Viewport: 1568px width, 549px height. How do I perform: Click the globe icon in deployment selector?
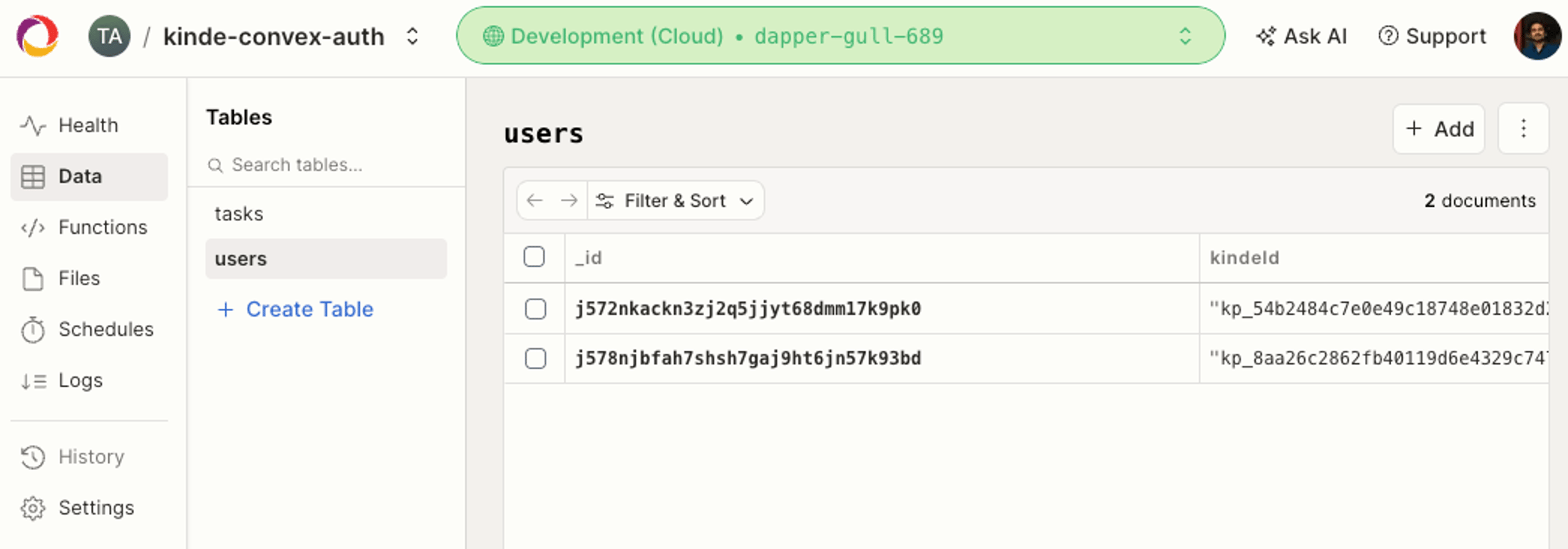(493, 36)
